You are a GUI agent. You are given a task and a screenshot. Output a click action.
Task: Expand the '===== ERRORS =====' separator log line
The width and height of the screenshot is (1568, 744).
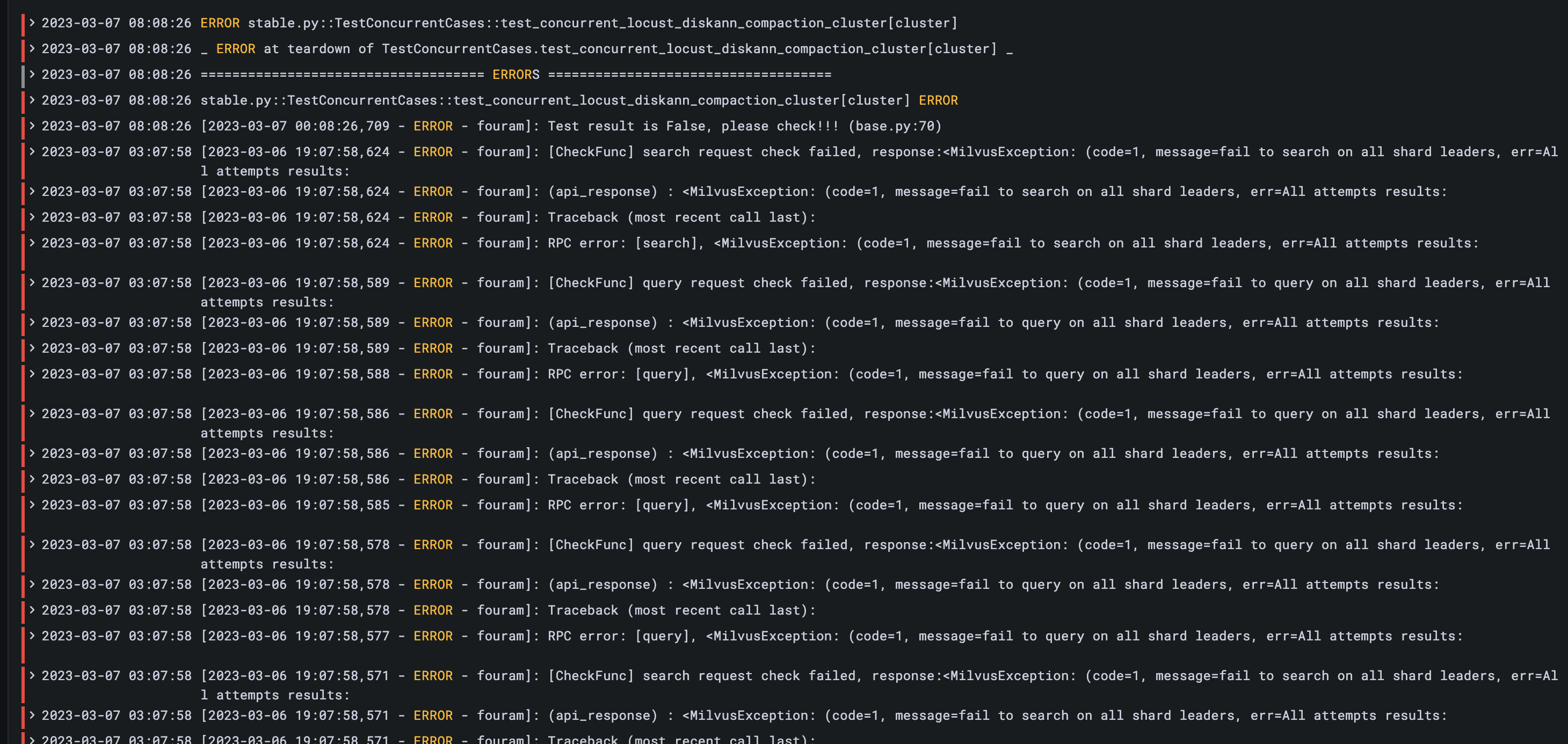(x=32, y=74)
